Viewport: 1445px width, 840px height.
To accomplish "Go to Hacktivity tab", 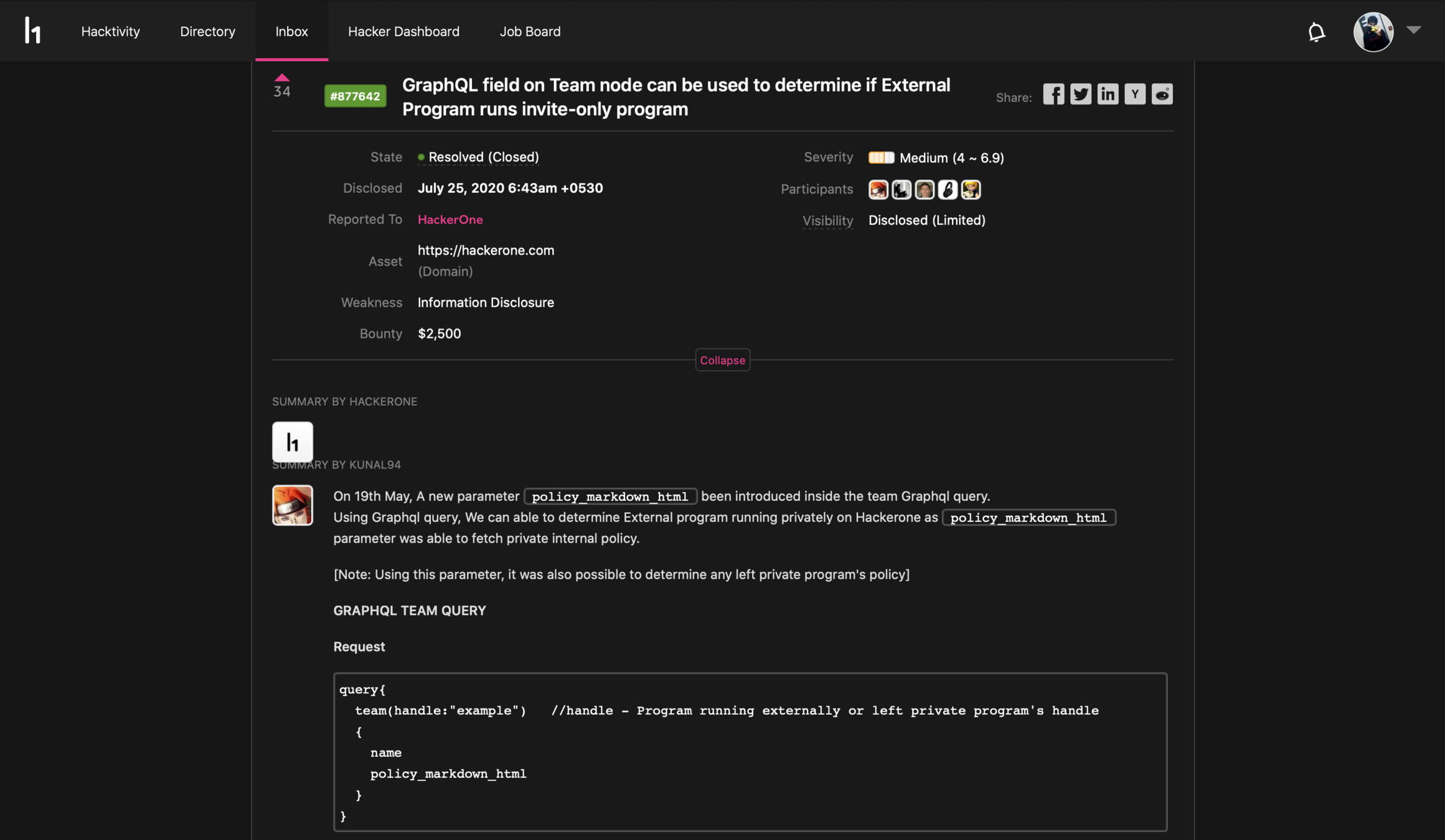I will click(x=110, y=31).
